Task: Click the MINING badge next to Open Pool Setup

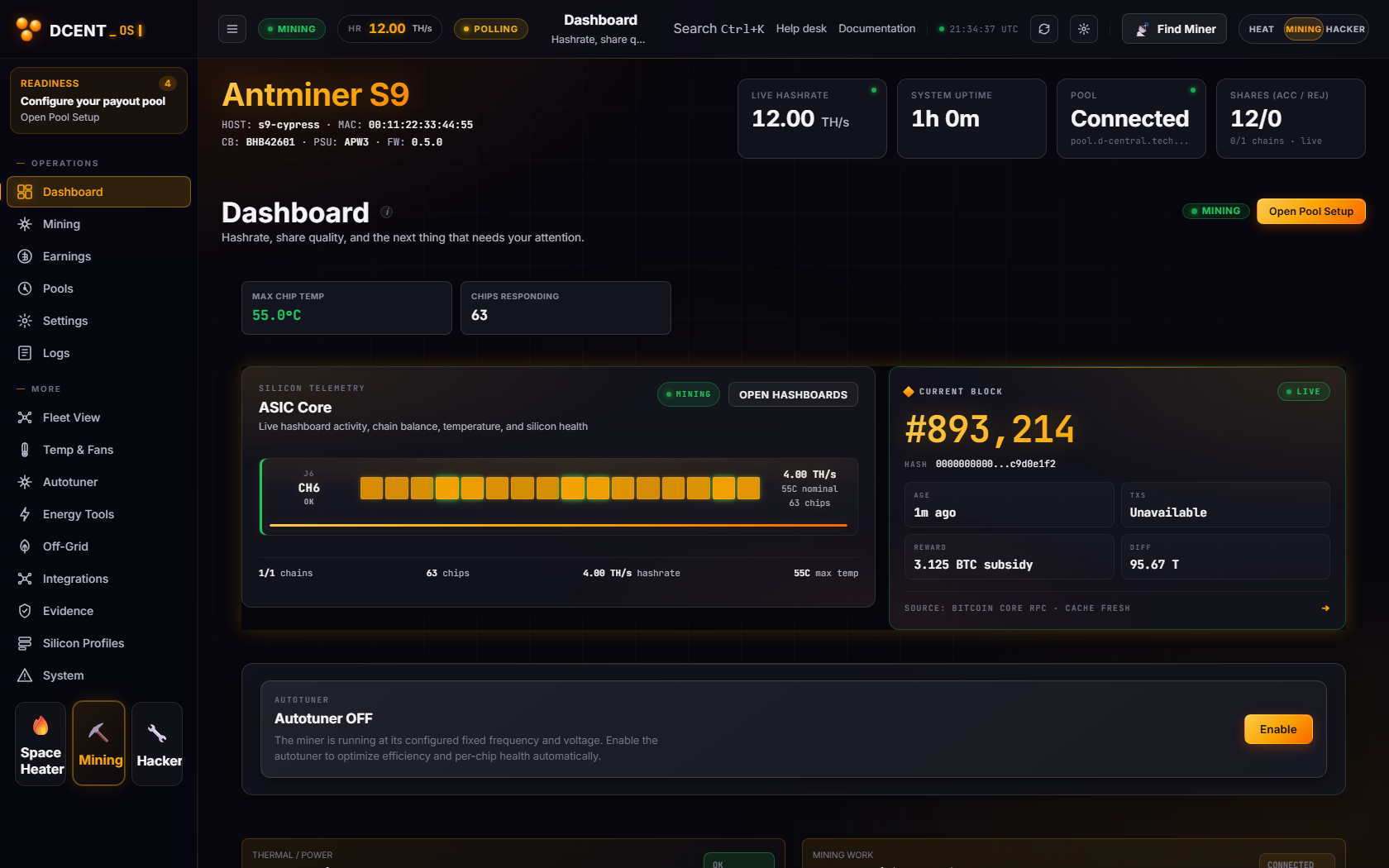Action: pos(1215,211)
